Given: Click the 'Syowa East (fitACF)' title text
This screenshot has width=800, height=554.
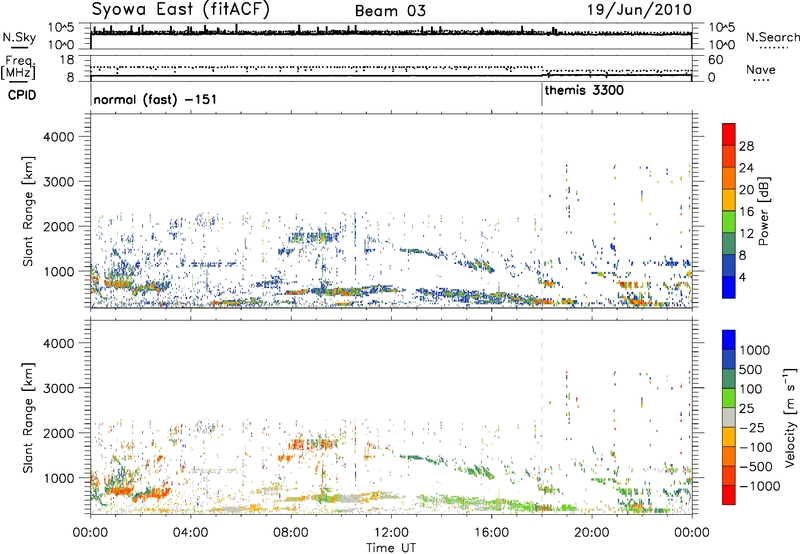Looking at the screenshot, I should (180, 10).
